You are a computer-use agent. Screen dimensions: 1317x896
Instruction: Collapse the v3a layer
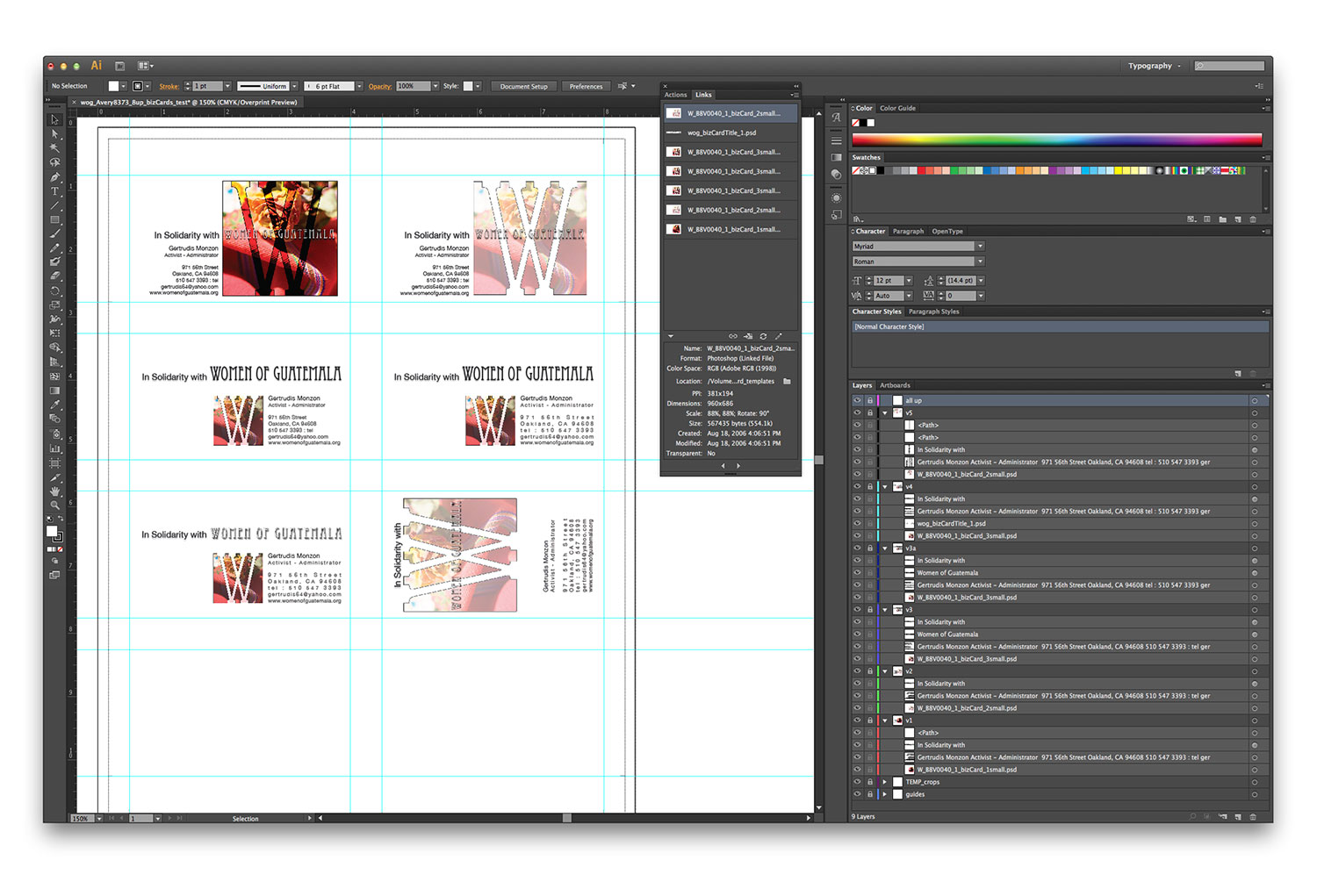885,548
